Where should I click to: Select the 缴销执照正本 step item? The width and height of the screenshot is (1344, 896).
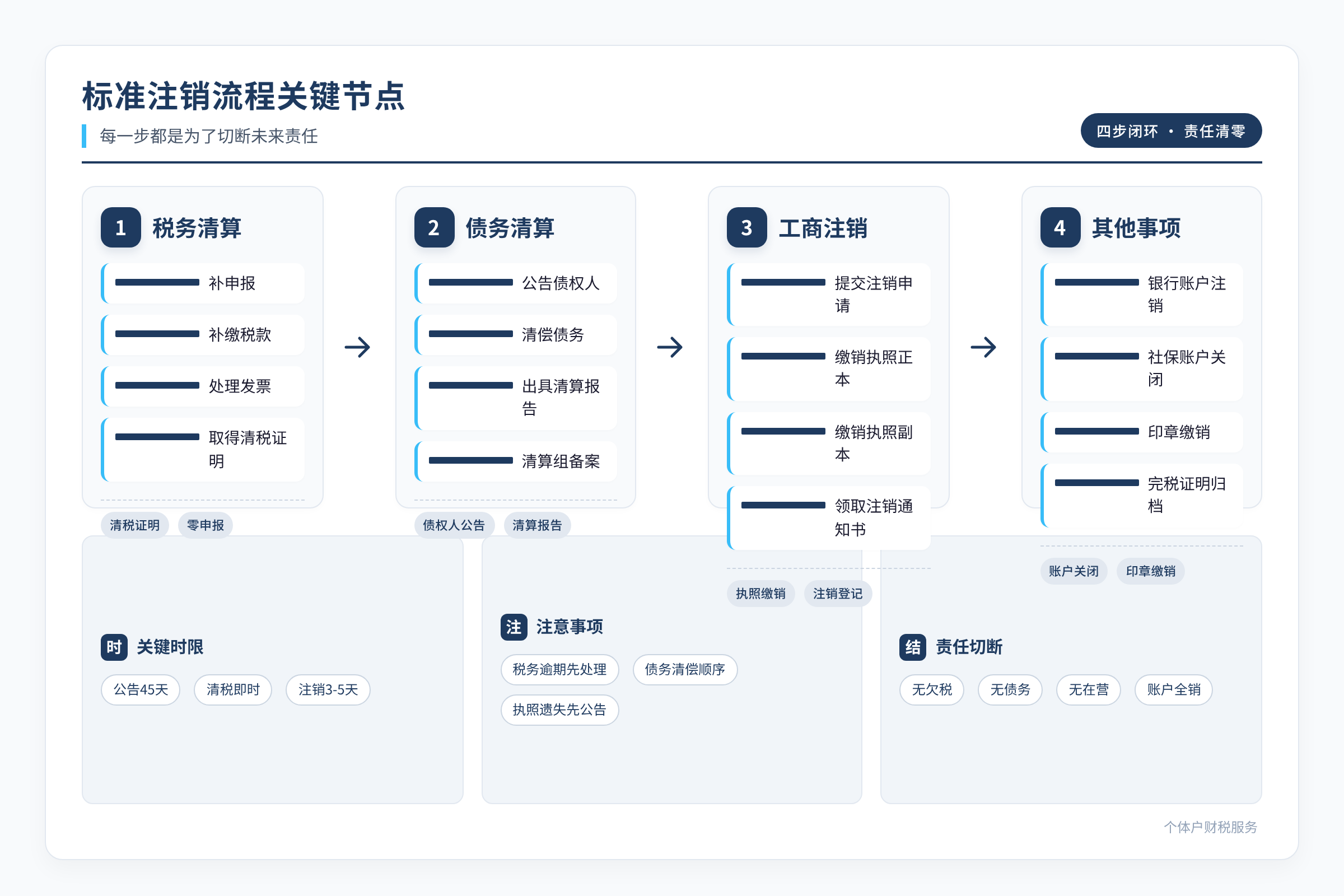pos(829,368)
